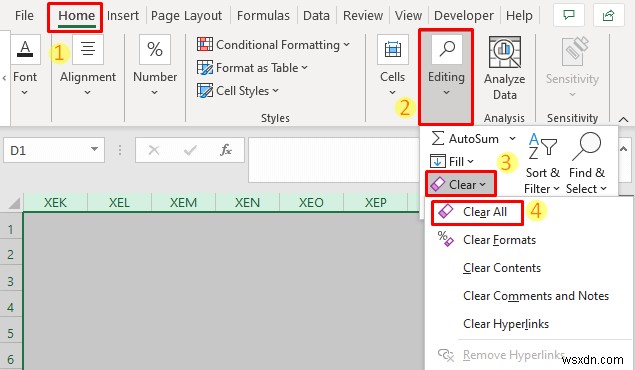The image size is (635, 370).
Task: Switch to the View tab
Action: (408, 15)
